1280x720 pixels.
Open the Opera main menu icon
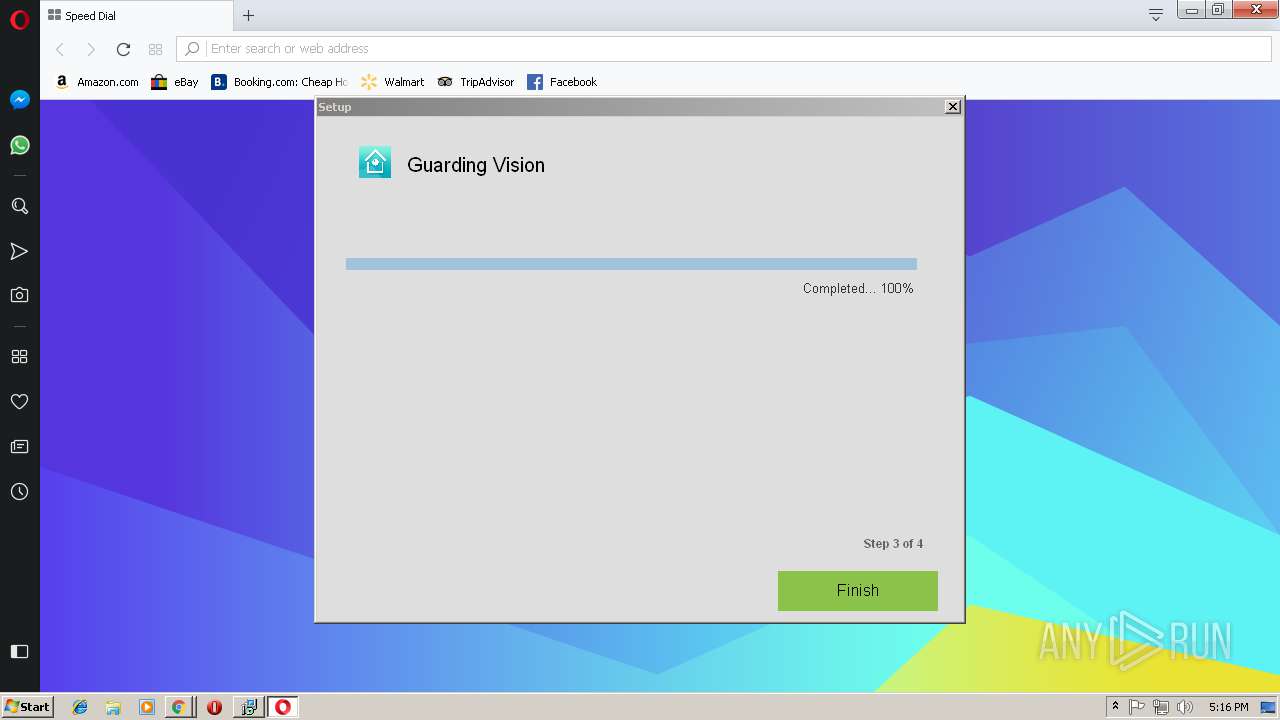[x=19, y=20]
